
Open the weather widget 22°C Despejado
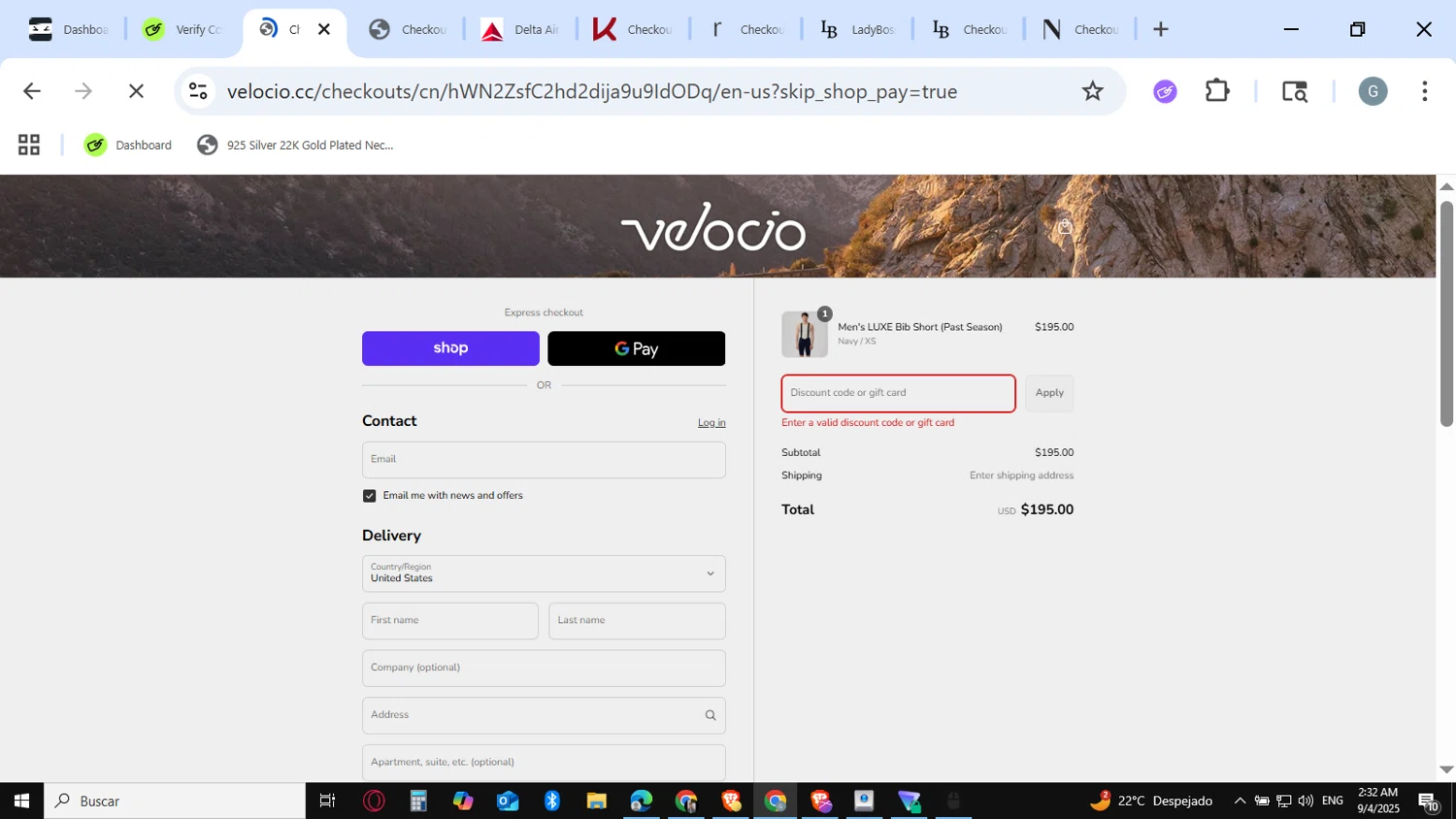tap(1151, 801)
